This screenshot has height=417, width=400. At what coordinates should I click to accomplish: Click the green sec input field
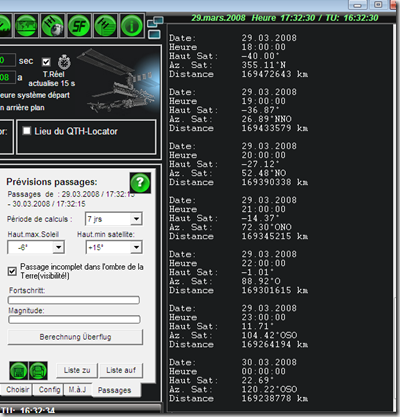tap(7, 60)
